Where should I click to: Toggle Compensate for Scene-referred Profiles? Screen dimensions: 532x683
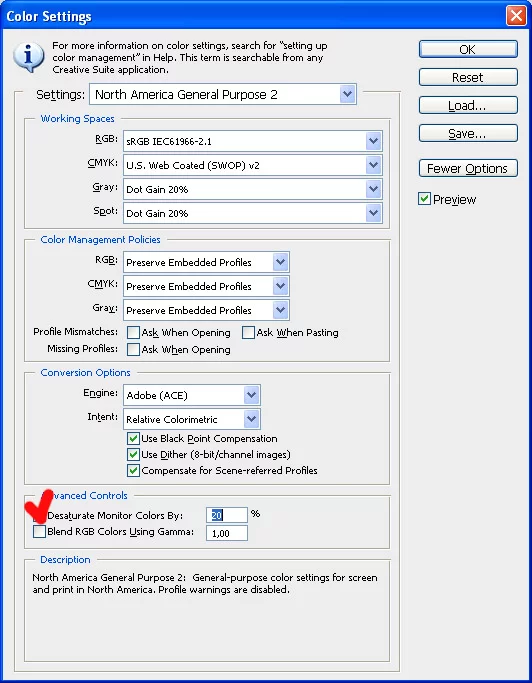[133, 470]
